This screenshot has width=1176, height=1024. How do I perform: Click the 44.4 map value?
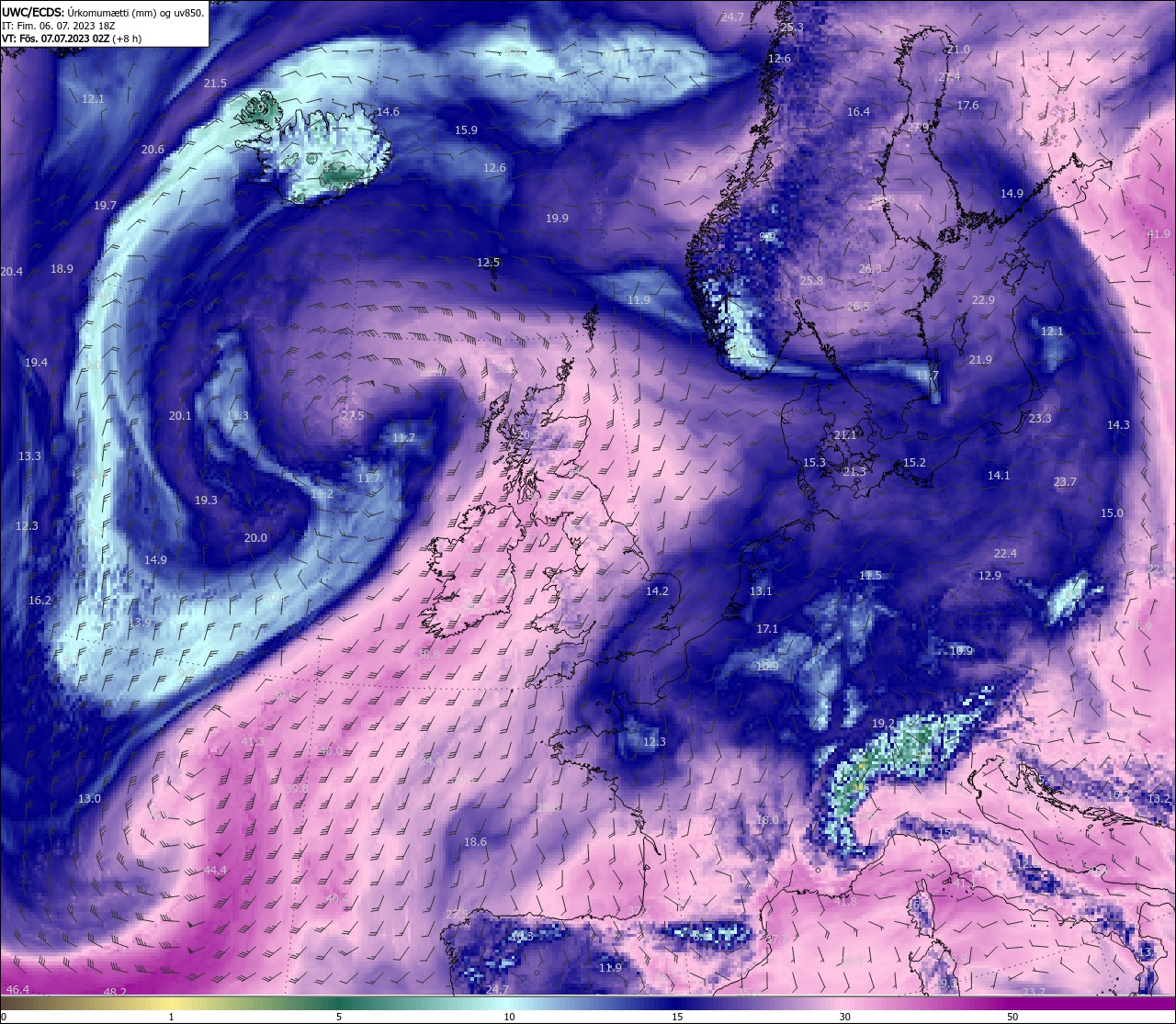point(215,871)
